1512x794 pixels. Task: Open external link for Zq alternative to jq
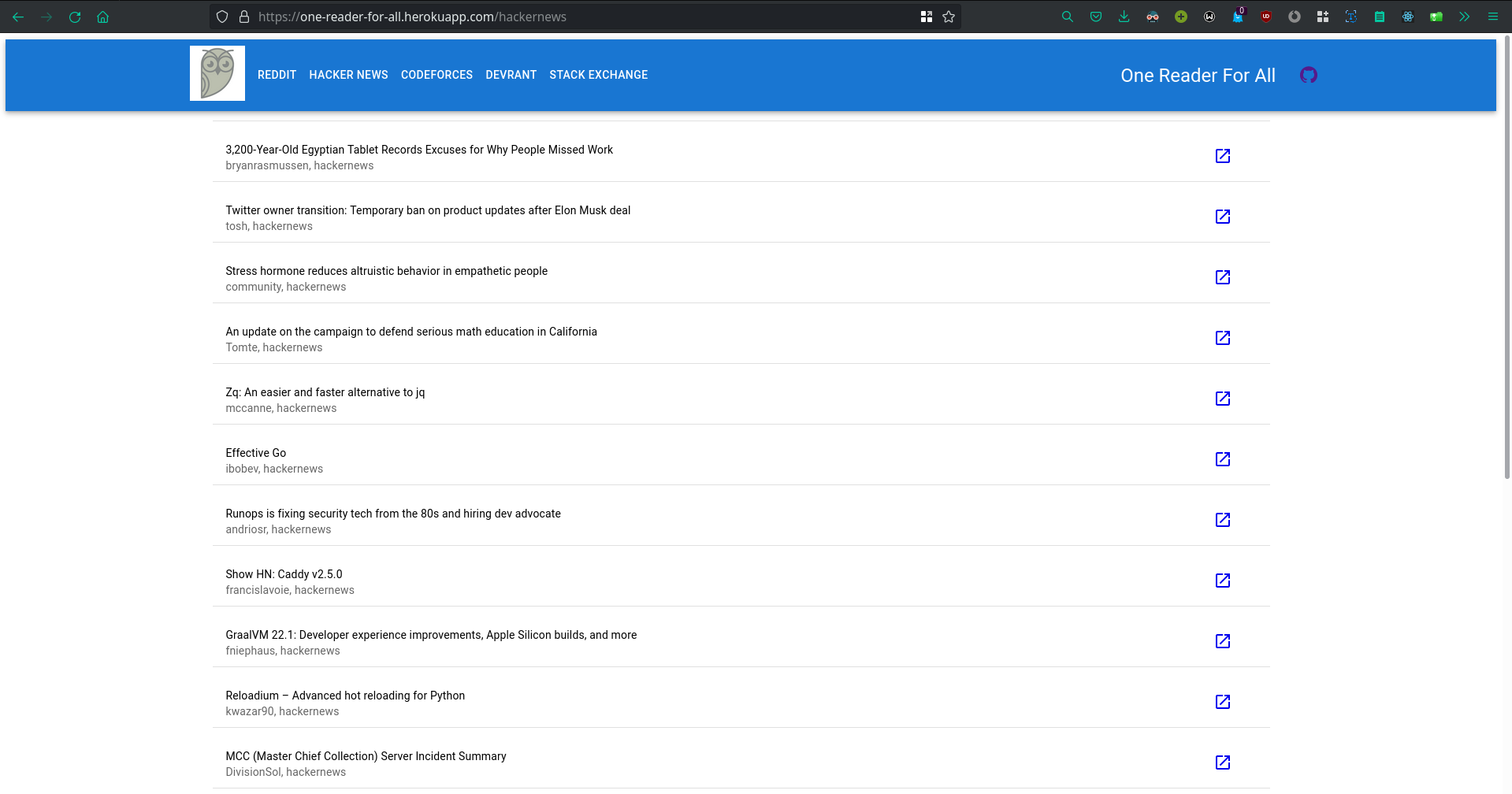tap(1223, 399)
